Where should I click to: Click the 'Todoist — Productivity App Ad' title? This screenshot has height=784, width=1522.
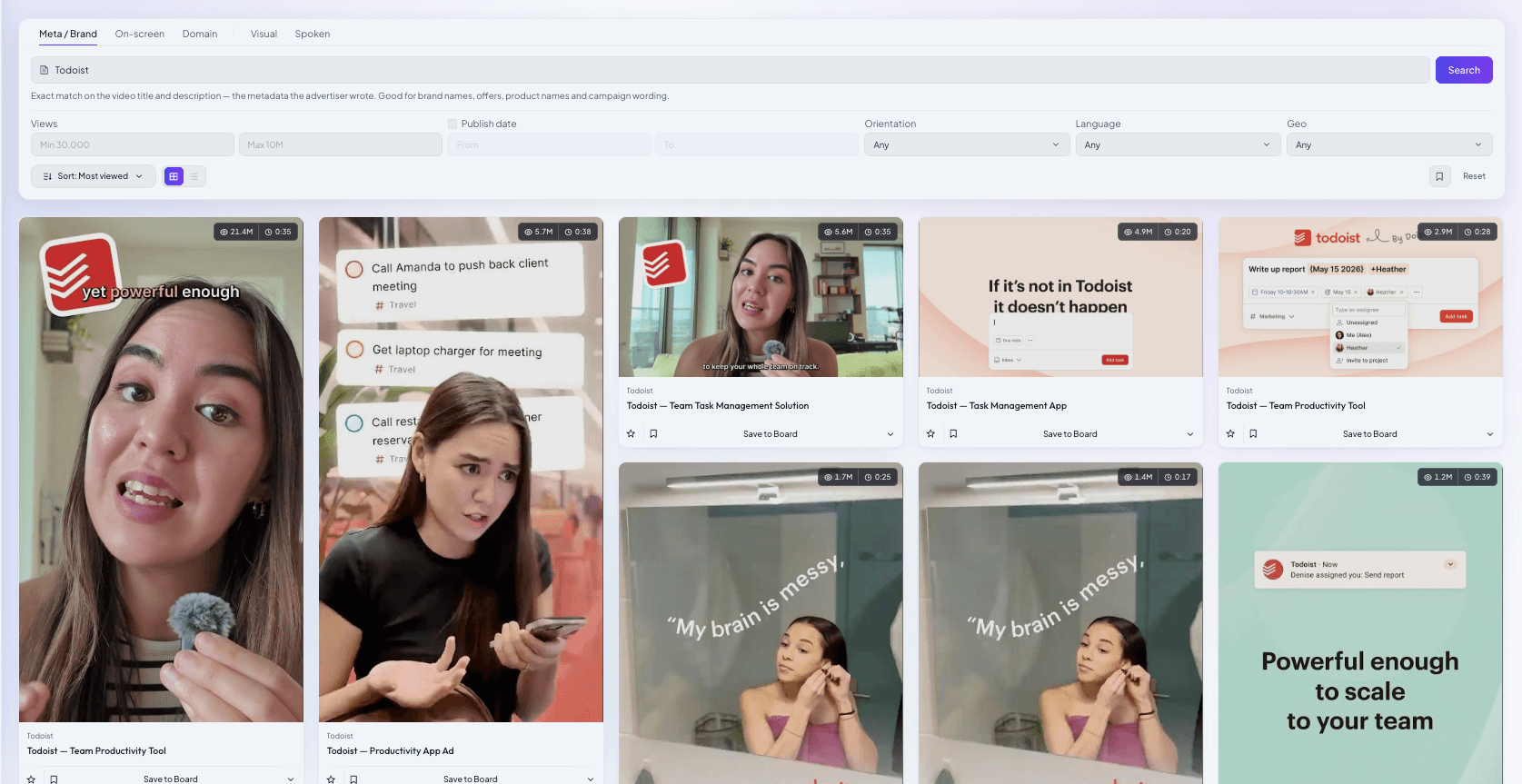click(390, 751)
